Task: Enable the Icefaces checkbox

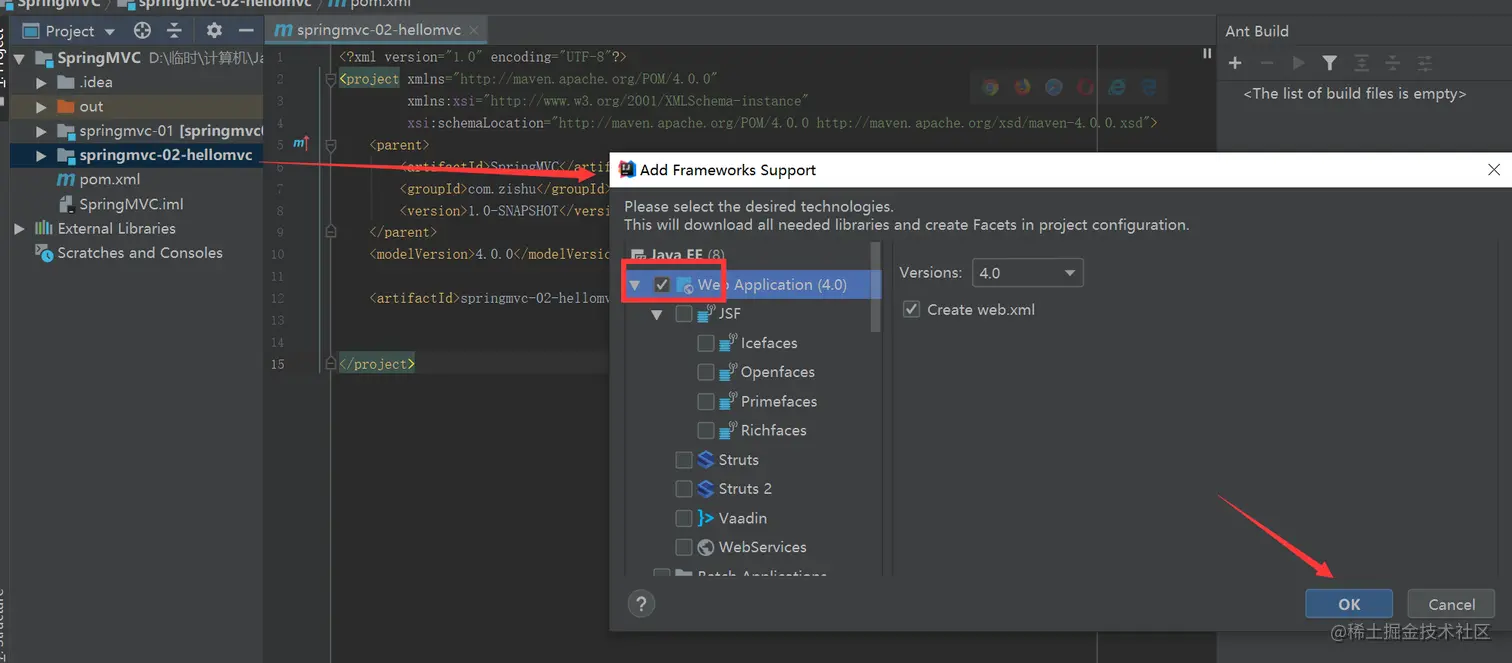Action: [x=706, y=343]
